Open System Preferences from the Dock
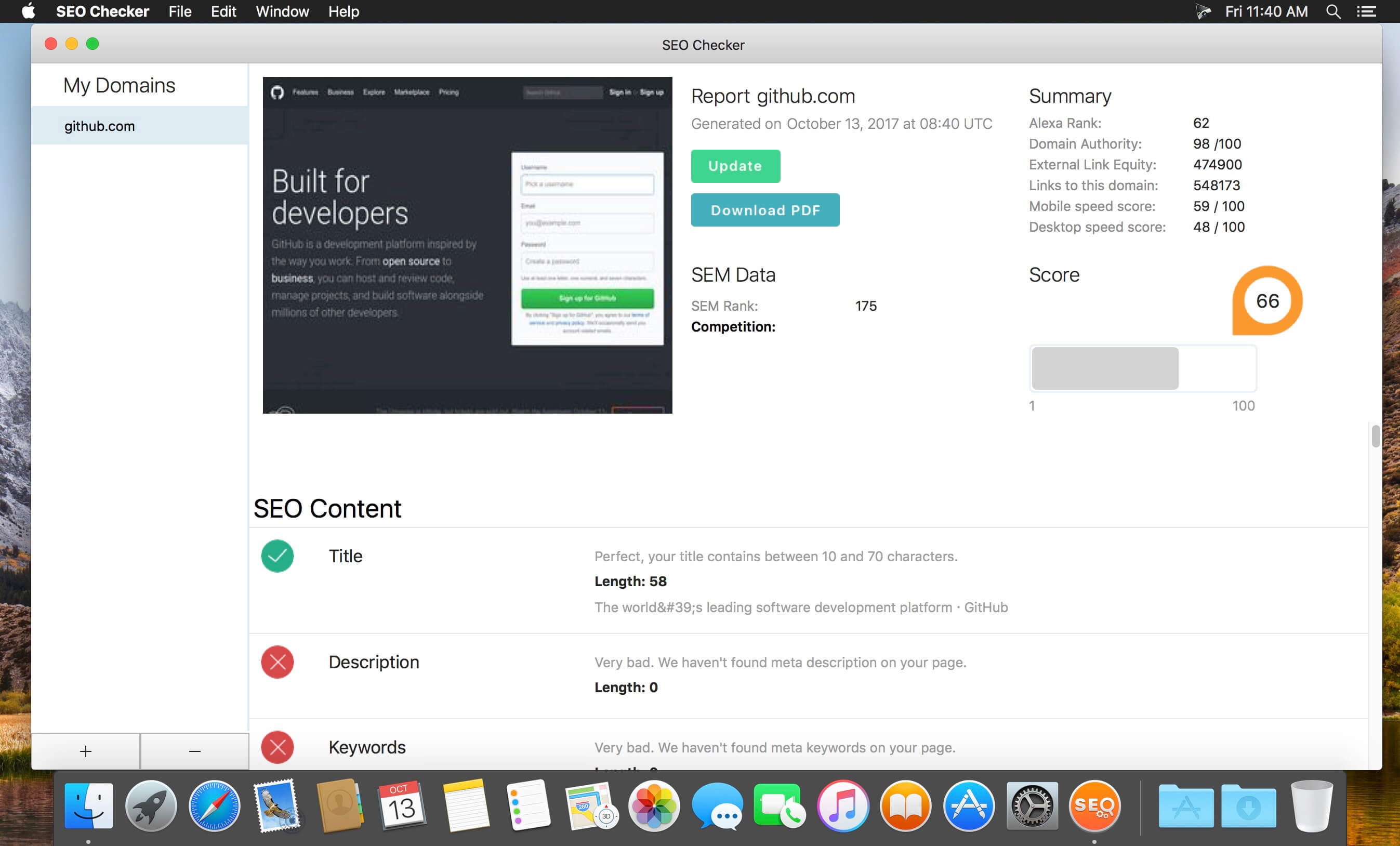This screenshot has width=1400, height=846. coord(1032,805)
